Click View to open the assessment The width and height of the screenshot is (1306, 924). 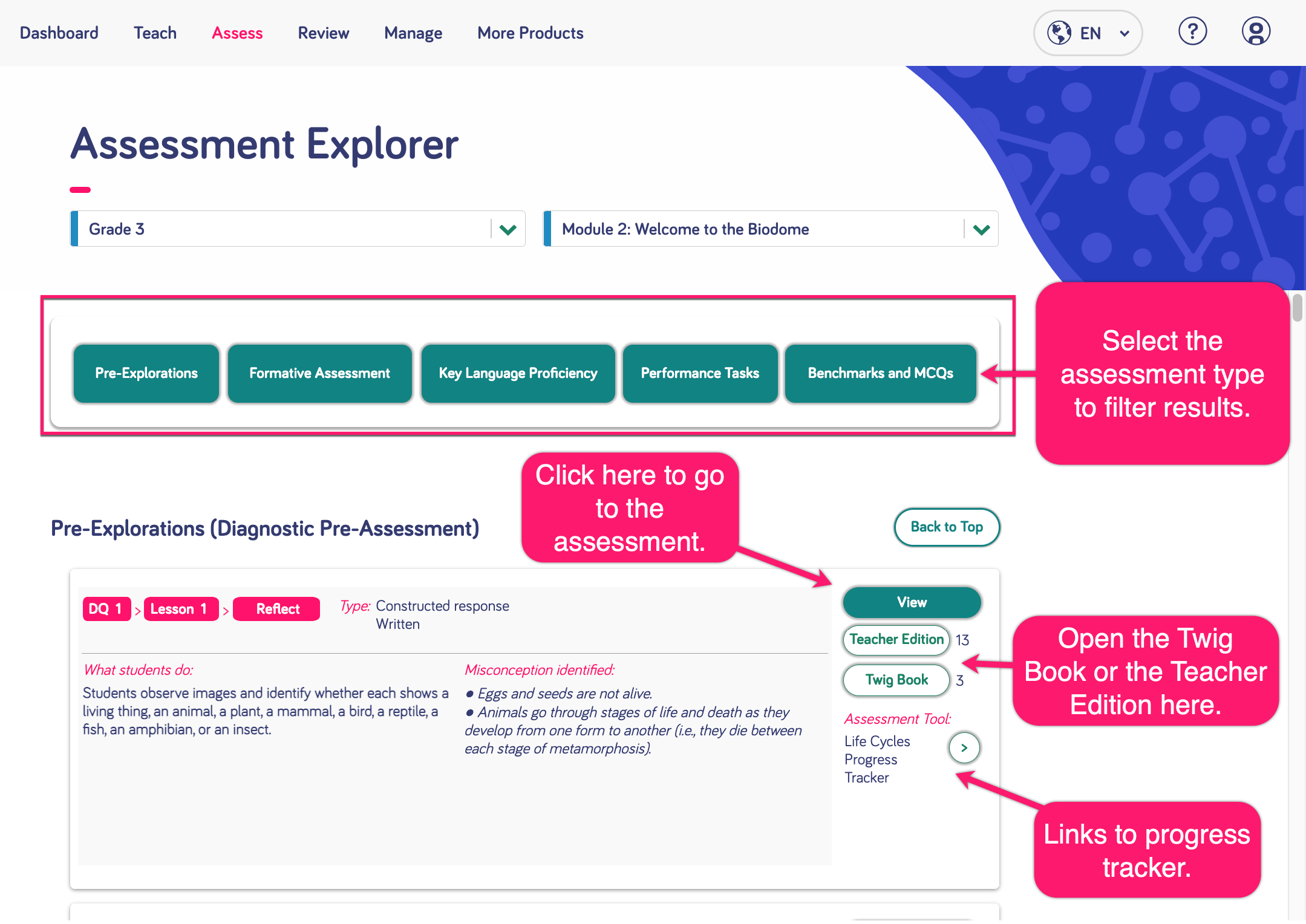[x=912, y=602]
